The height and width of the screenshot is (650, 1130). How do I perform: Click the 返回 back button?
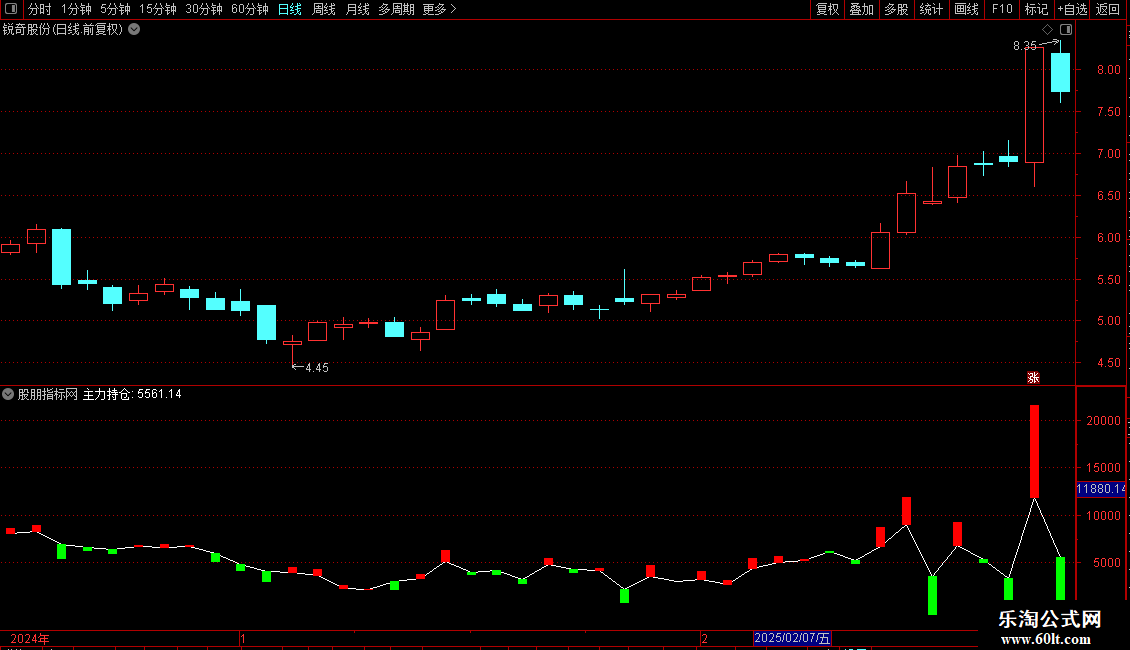[1108, 9]
